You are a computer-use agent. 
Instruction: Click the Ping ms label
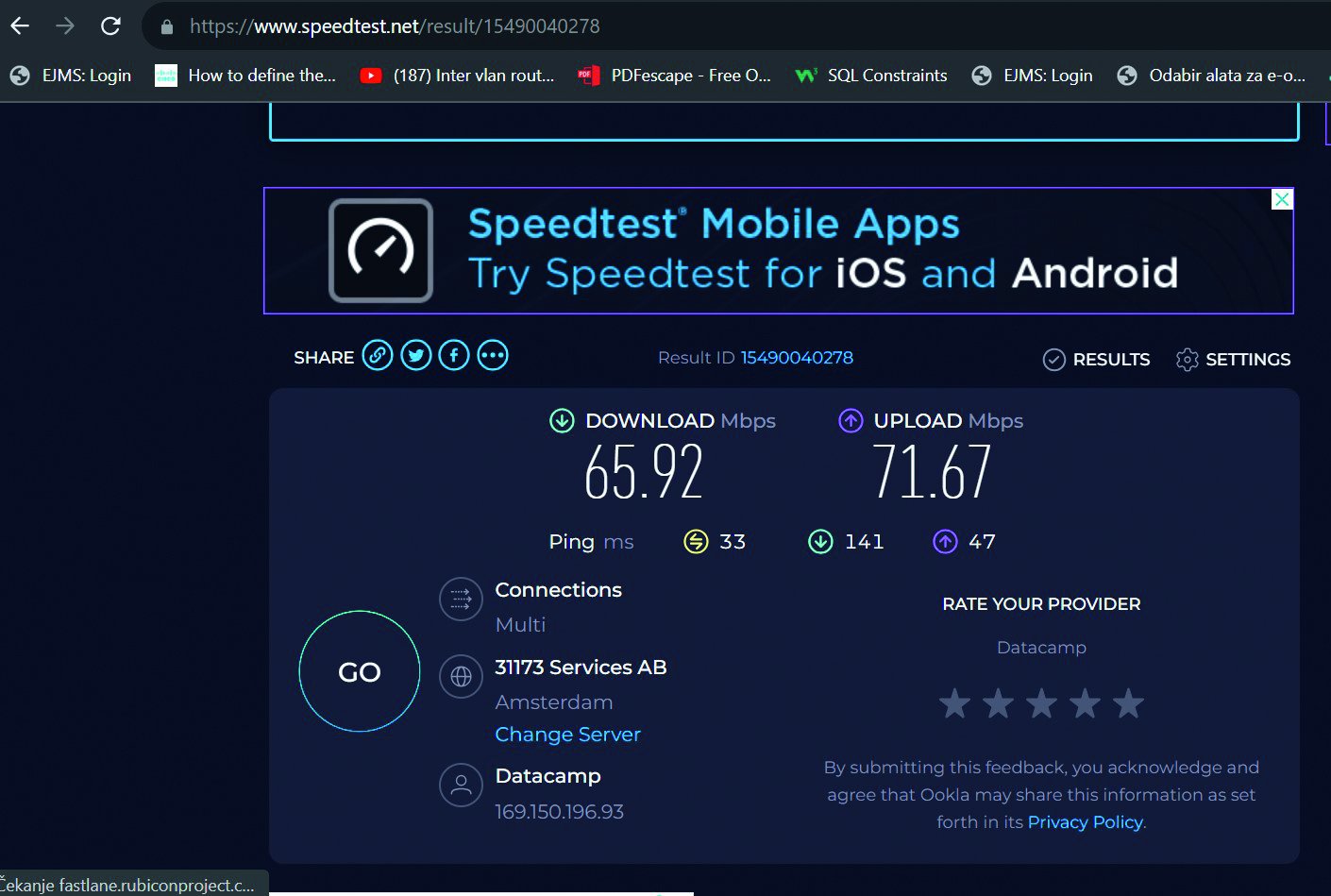pyautogui.click(x=591, y=542)
